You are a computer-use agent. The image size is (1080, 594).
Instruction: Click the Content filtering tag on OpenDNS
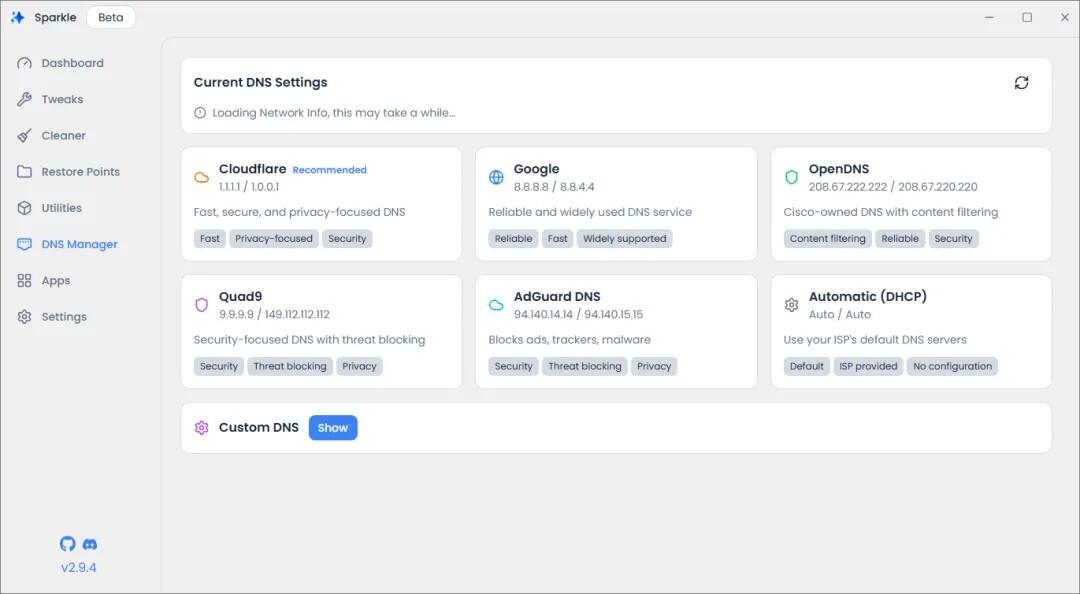coord(827,238)
